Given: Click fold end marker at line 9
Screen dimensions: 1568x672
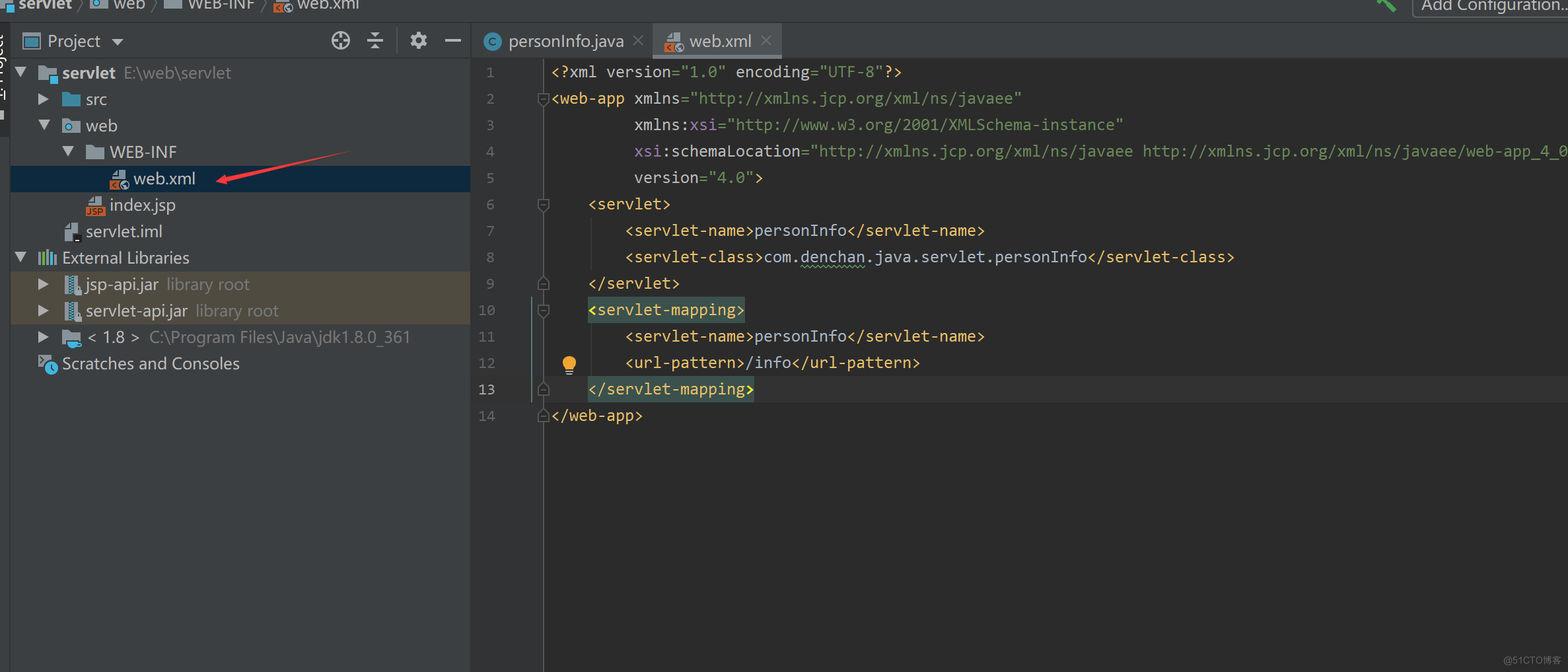Looking at the screenshot, I should tap(543, 283).
